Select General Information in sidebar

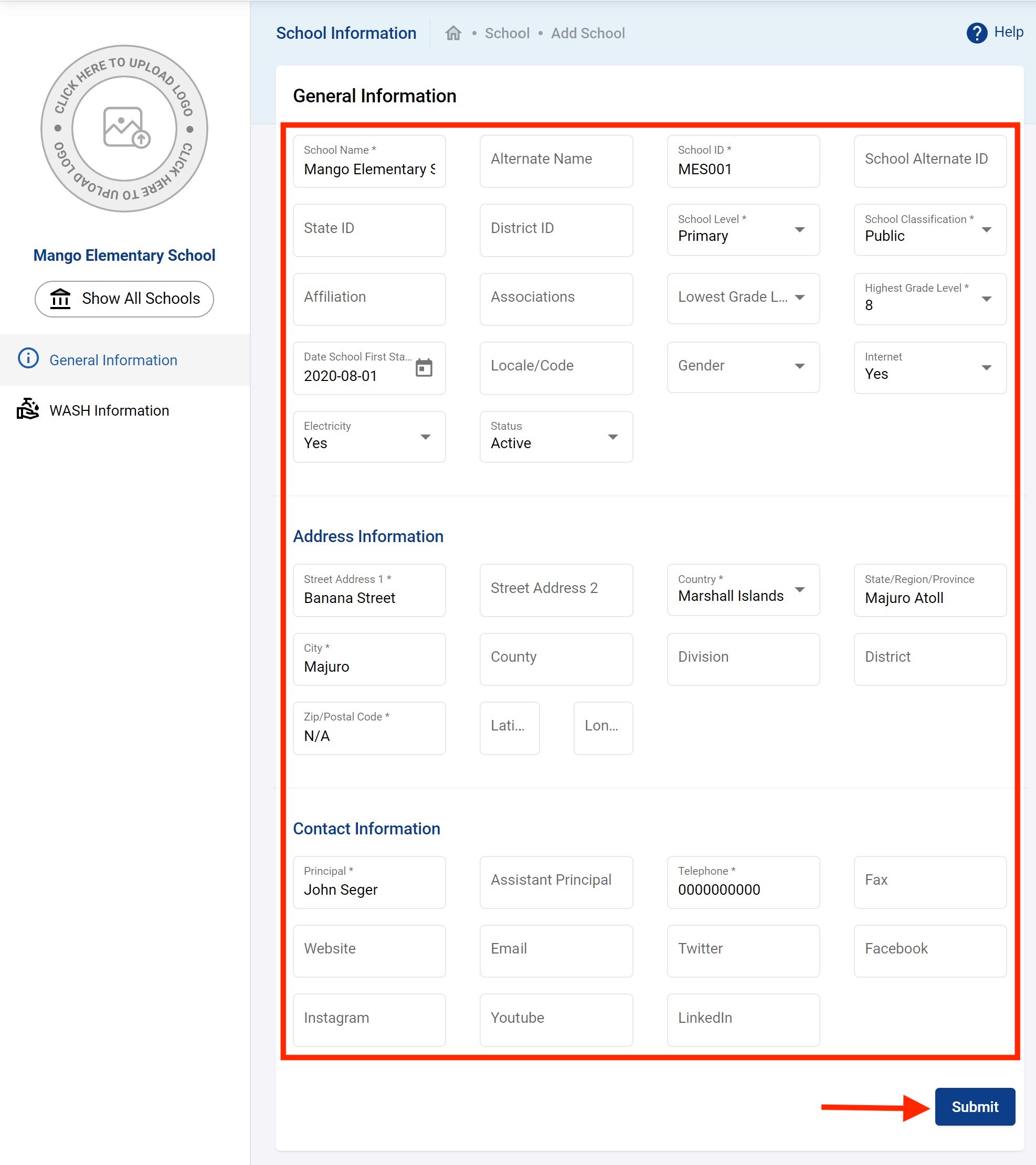click(x=113, y=360)
